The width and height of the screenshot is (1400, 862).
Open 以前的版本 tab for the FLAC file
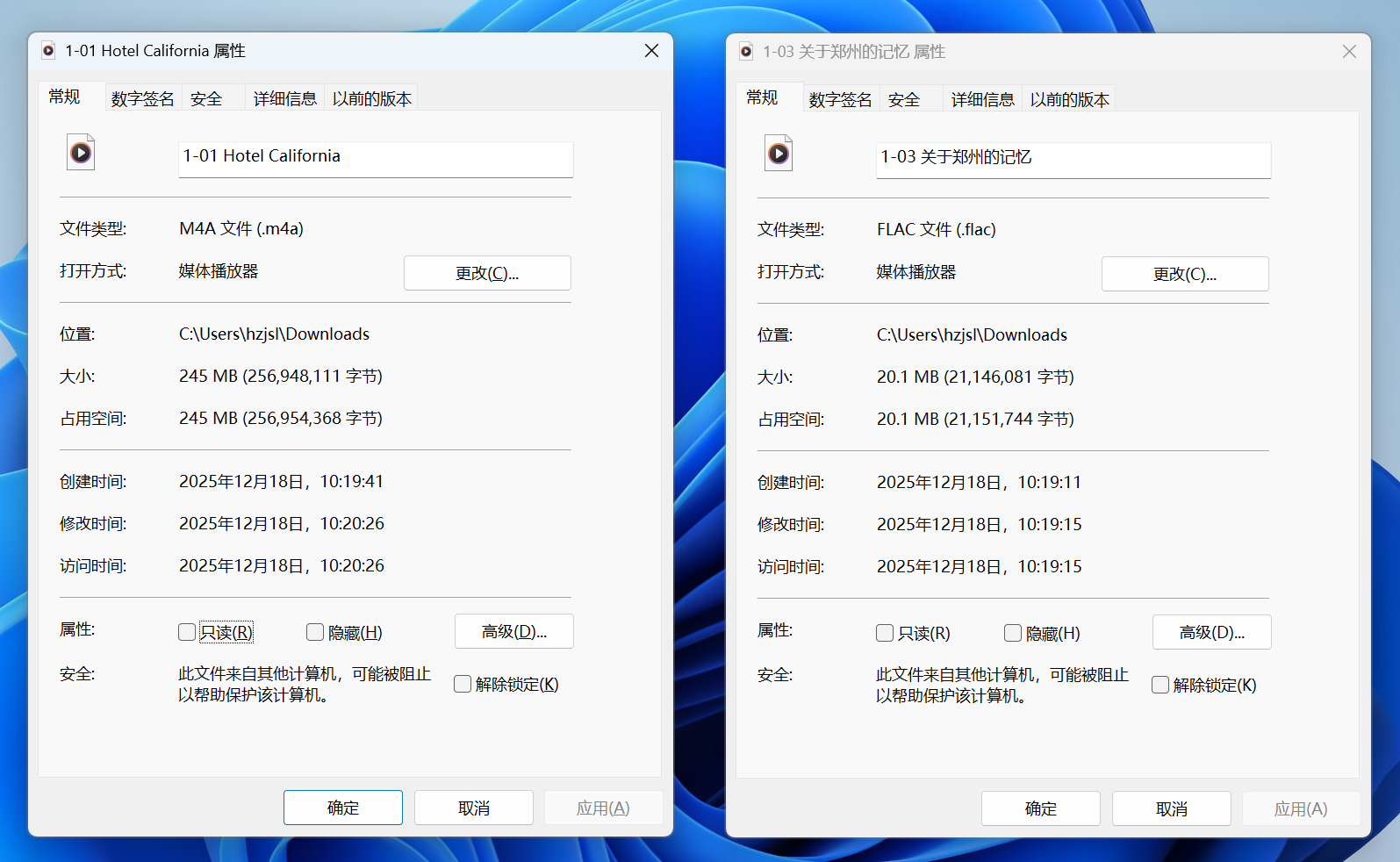pyautogui.click(x=1069, y=99)
